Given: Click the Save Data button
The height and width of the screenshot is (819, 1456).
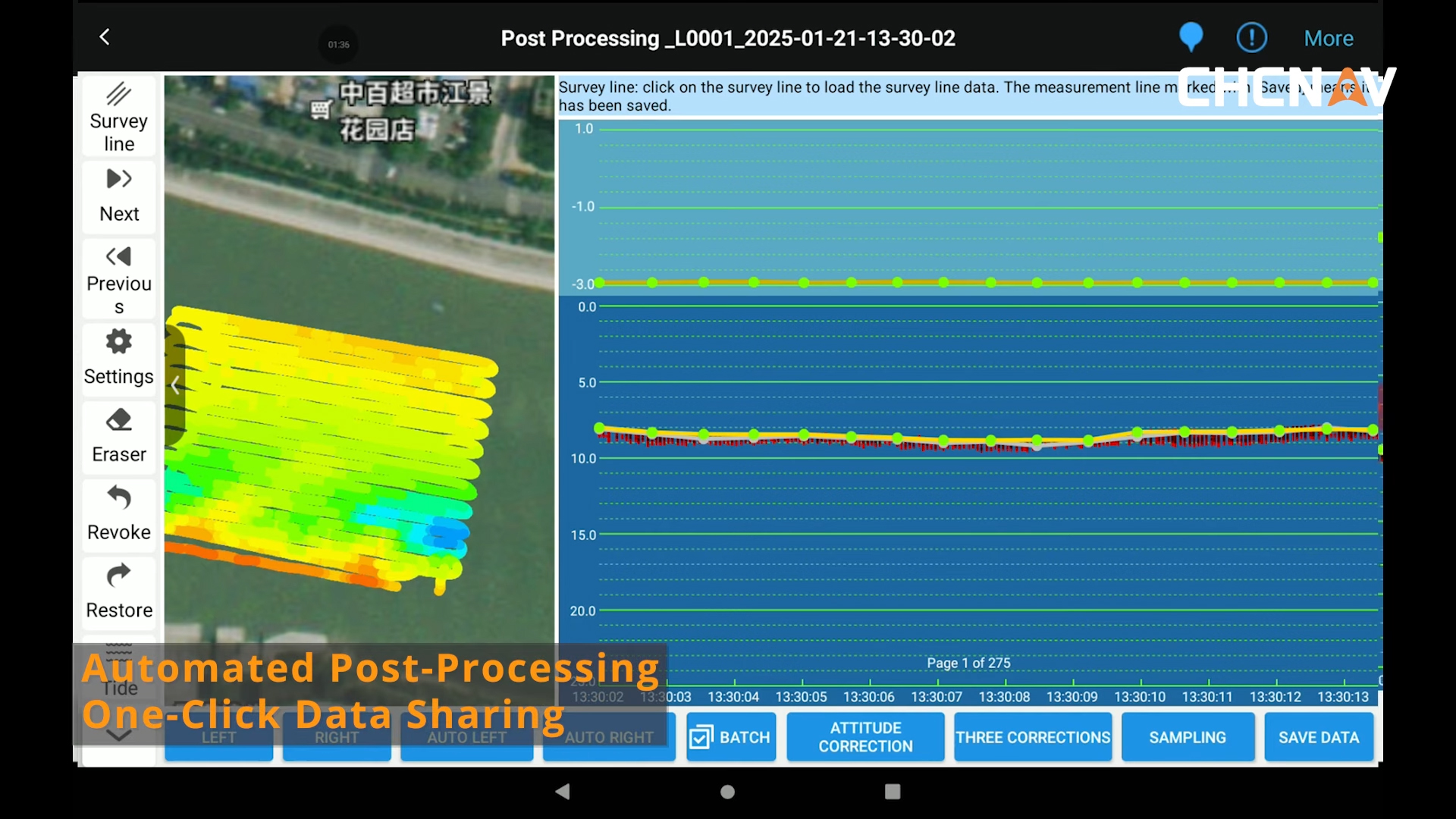Looking at the screenshot, I should [1318, 737].
